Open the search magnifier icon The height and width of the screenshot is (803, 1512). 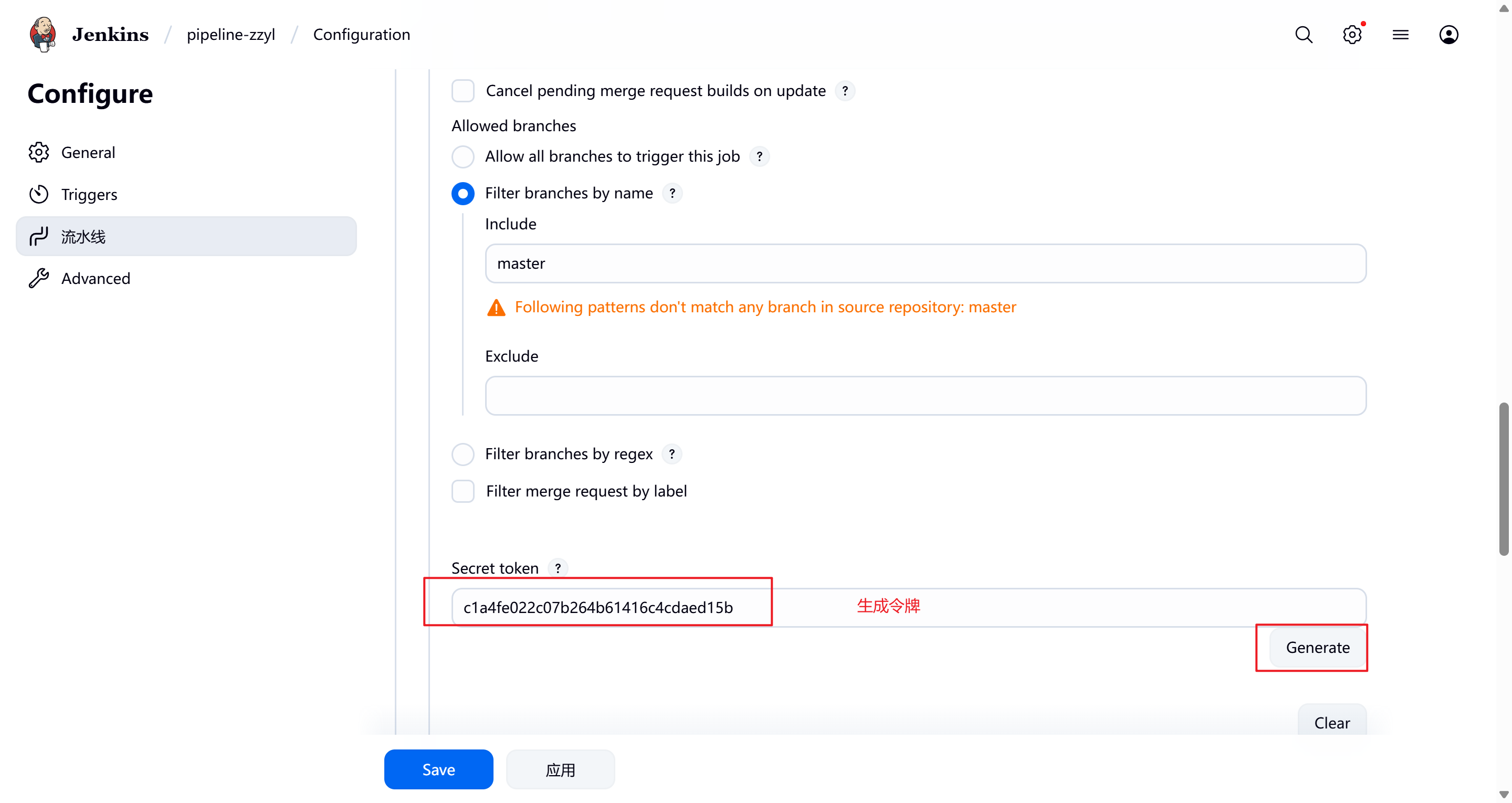(x=1304, y=35)
